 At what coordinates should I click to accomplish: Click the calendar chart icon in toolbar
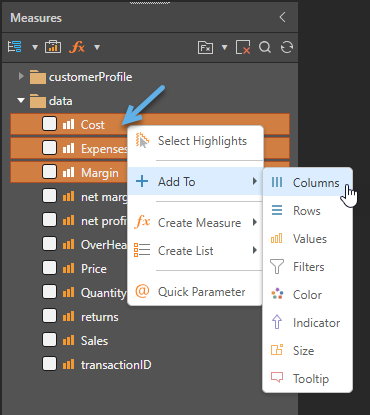click(53, 47)
